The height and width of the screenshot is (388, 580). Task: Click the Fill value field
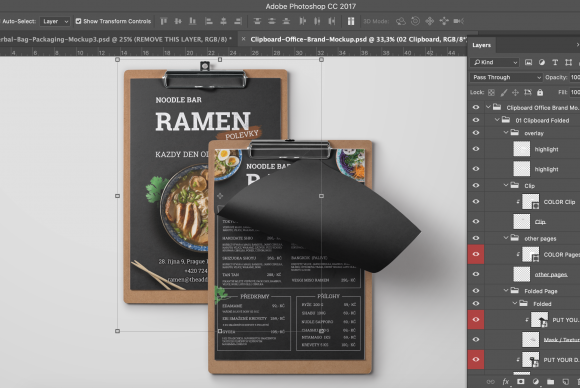[x=574, y=92]
